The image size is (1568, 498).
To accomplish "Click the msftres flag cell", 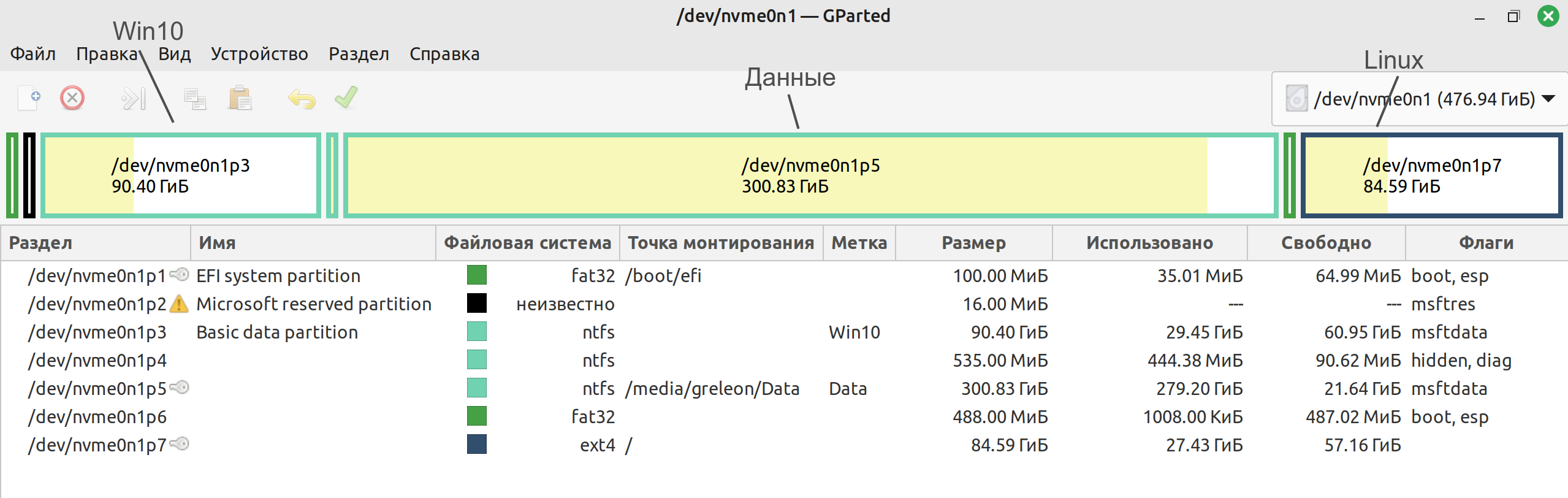I will click(1443, 304).
